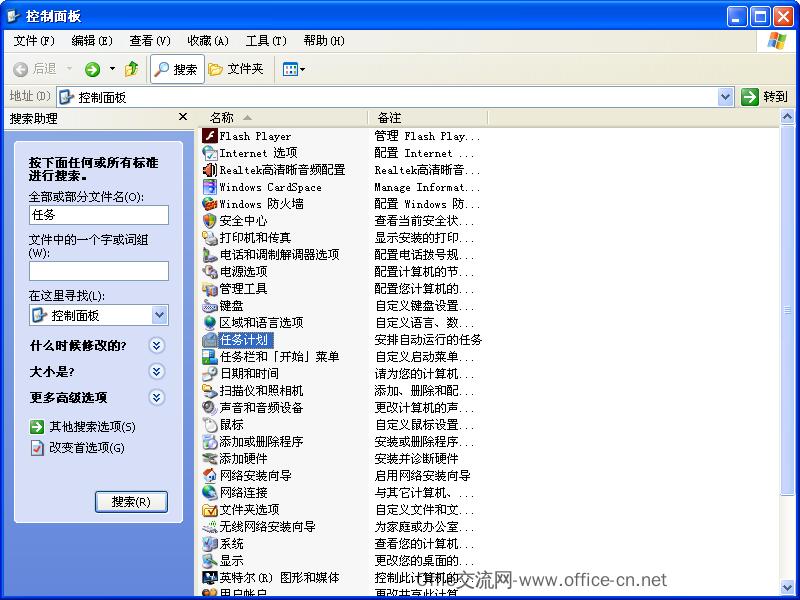Open 安全中心 from the list
800x600 pixels.
pyautogui.click(x=245, y=220)
